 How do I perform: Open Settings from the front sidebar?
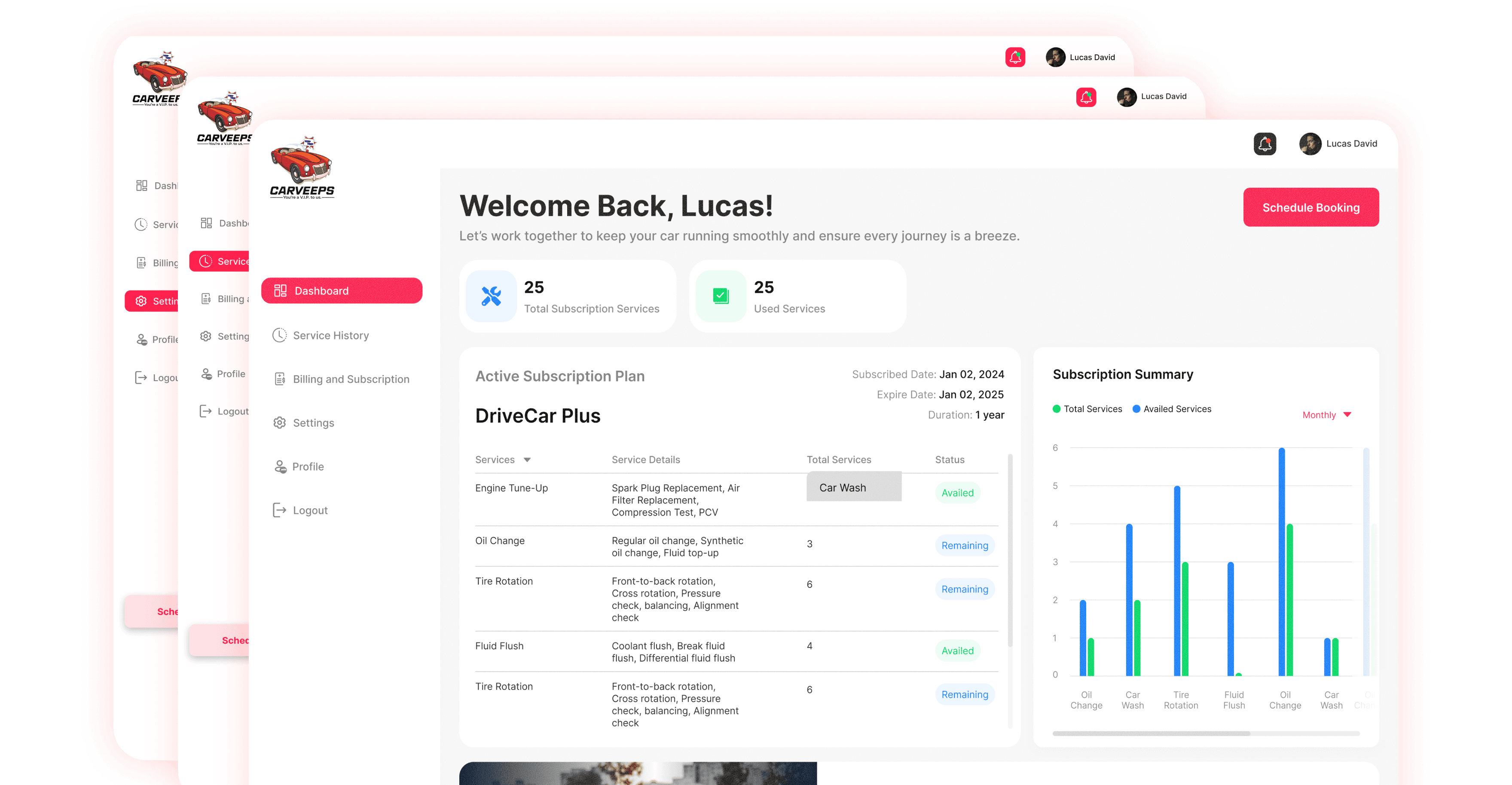303,423
